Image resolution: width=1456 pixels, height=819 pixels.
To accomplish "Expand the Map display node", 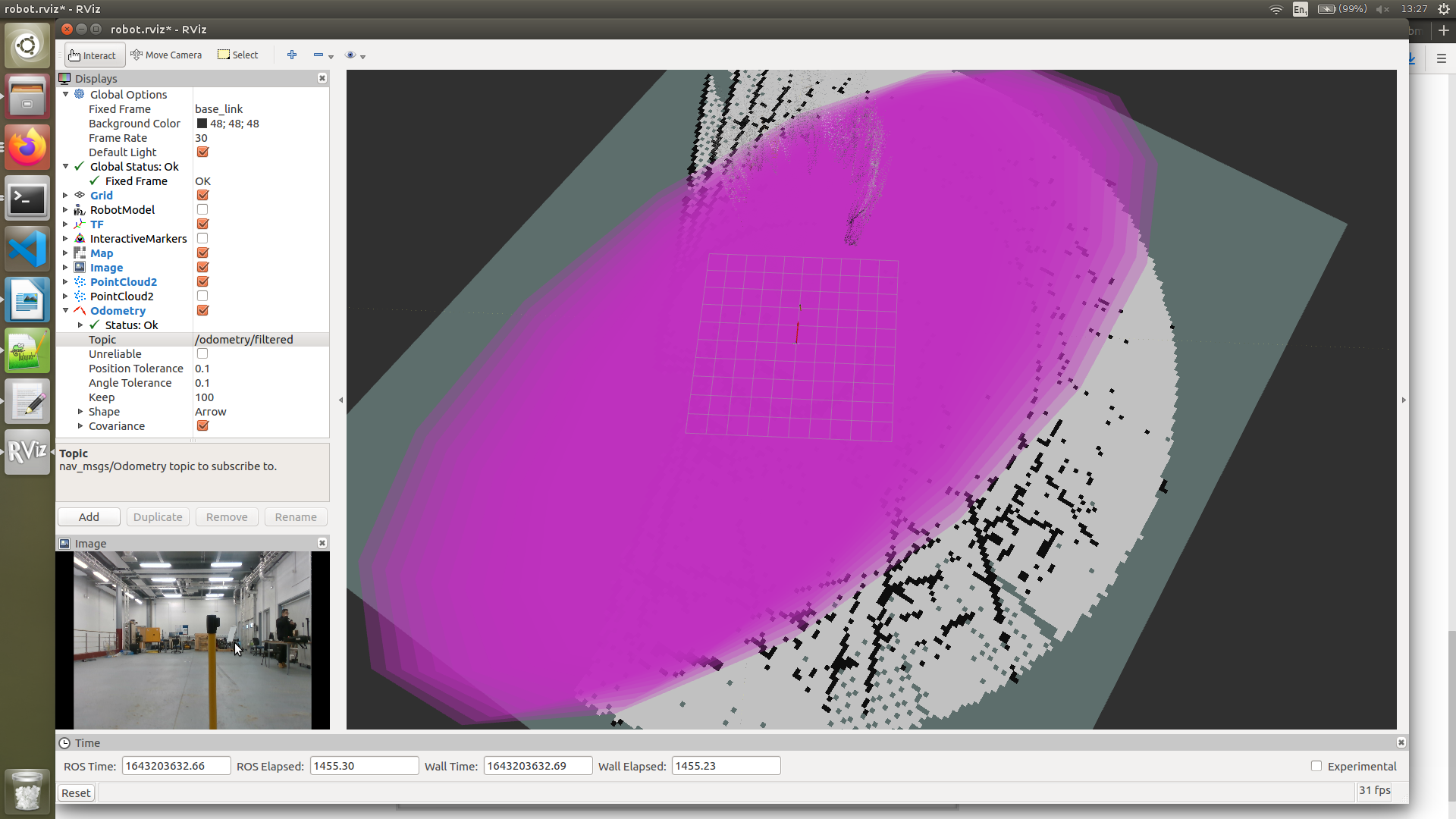I will [66, 253].
